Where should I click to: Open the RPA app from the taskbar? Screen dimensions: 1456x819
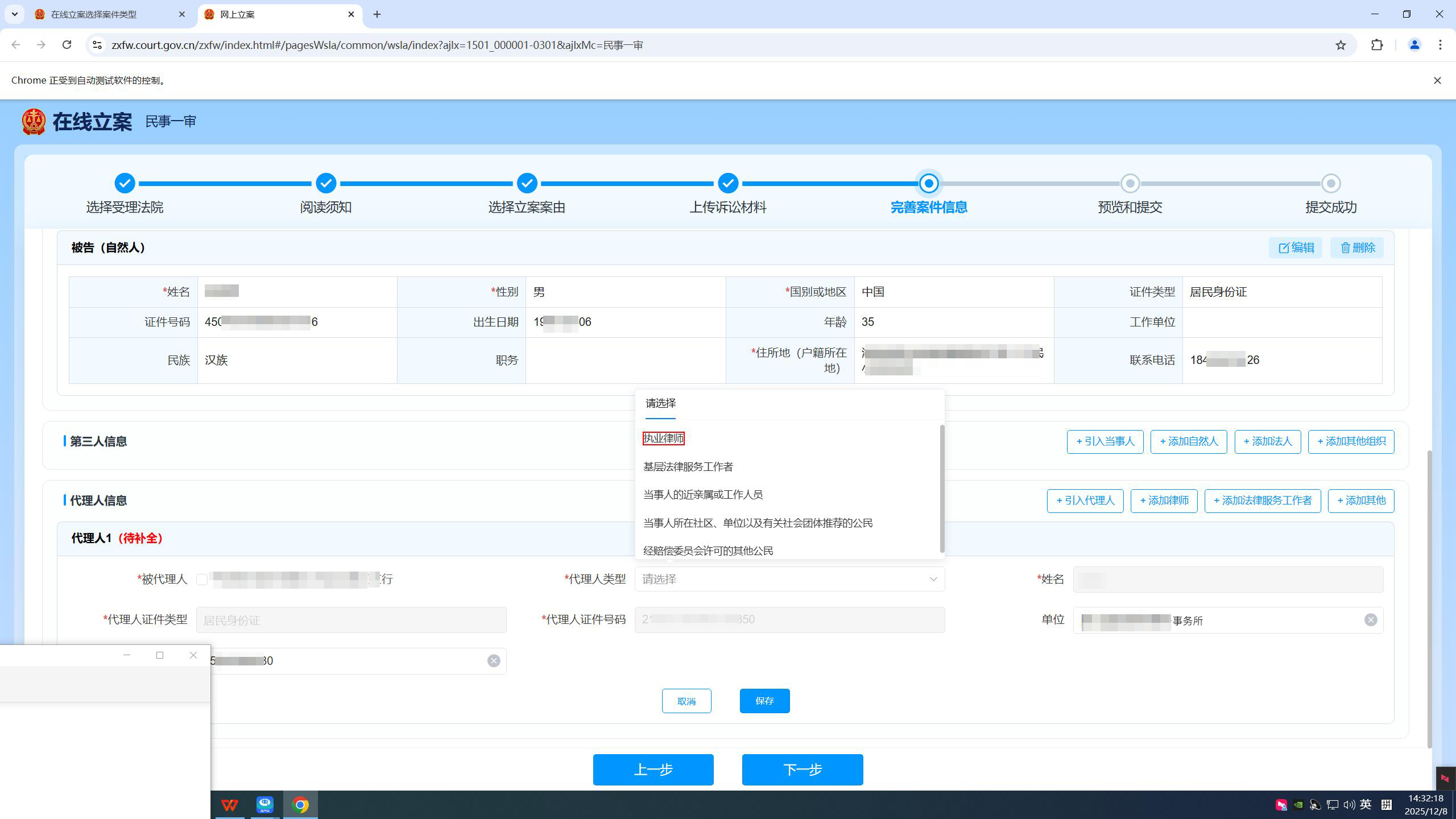(x=265, y=804)
